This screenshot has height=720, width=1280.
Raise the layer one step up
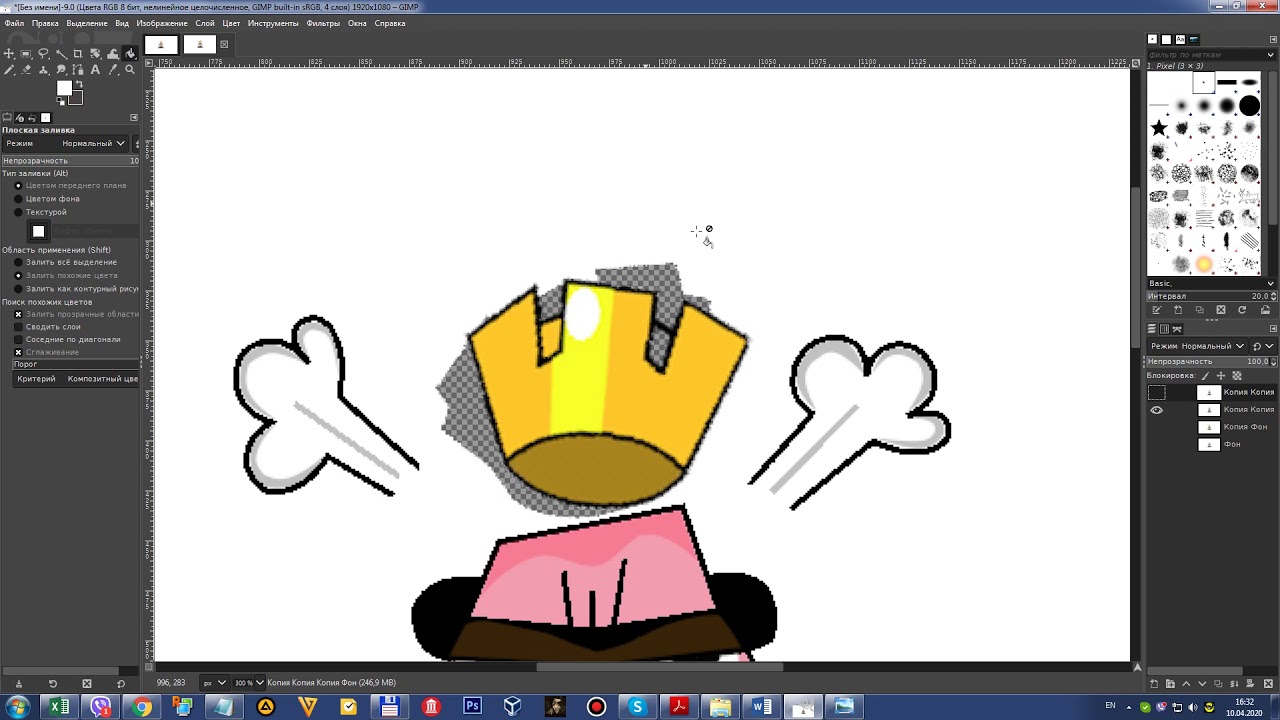point(1187,684)
